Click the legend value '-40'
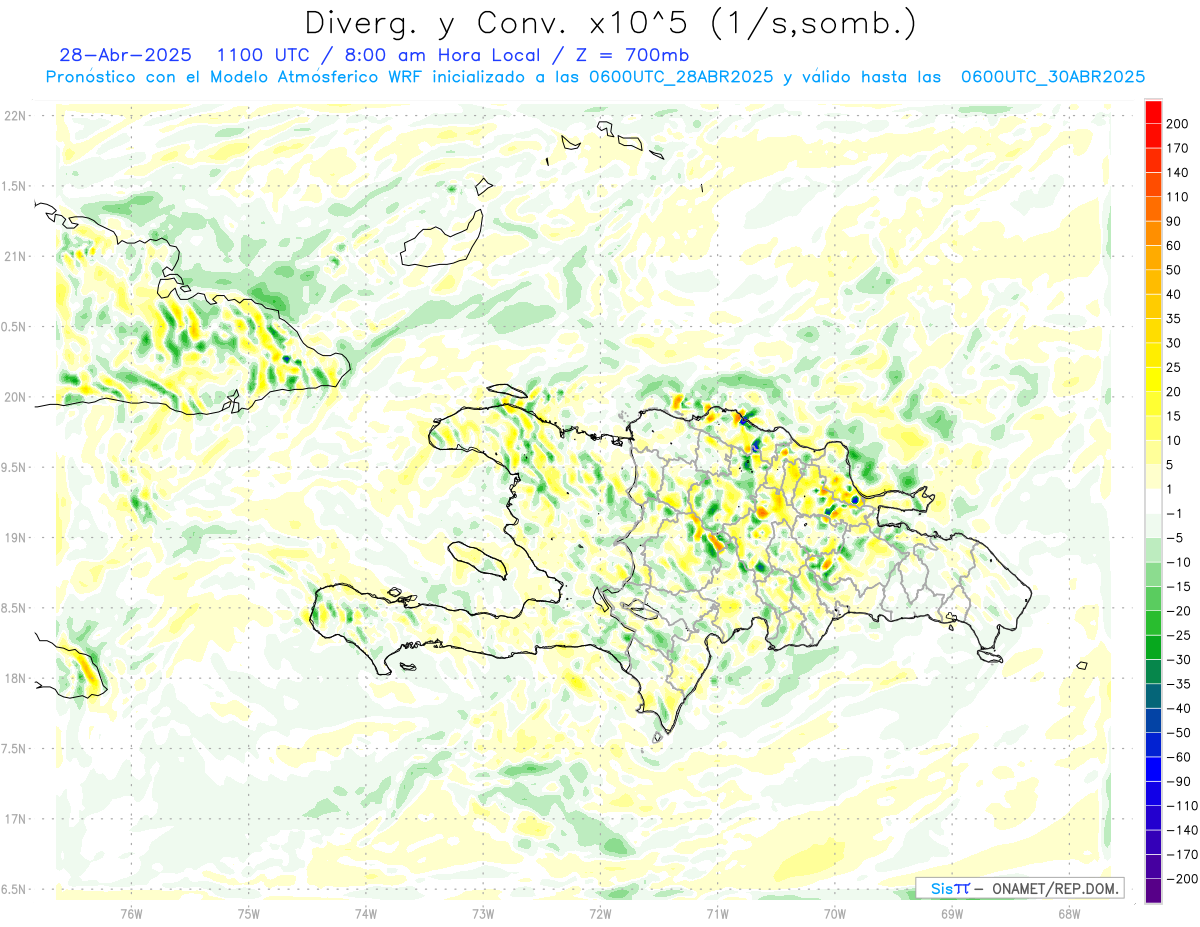Viewport: 1200px width, 927px height. point(1177,709)
